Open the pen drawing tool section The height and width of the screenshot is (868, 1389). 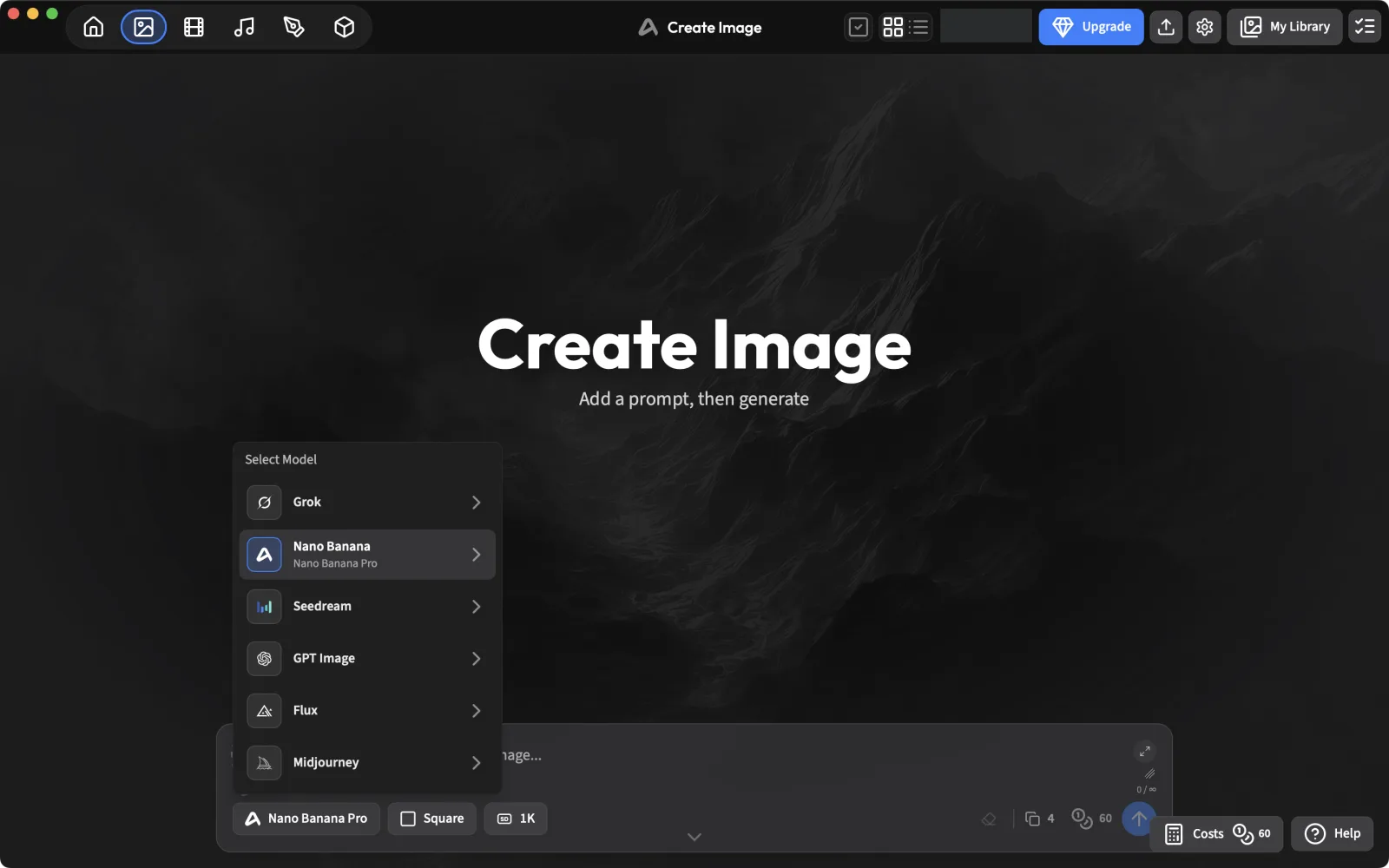(x=294, y=27)
